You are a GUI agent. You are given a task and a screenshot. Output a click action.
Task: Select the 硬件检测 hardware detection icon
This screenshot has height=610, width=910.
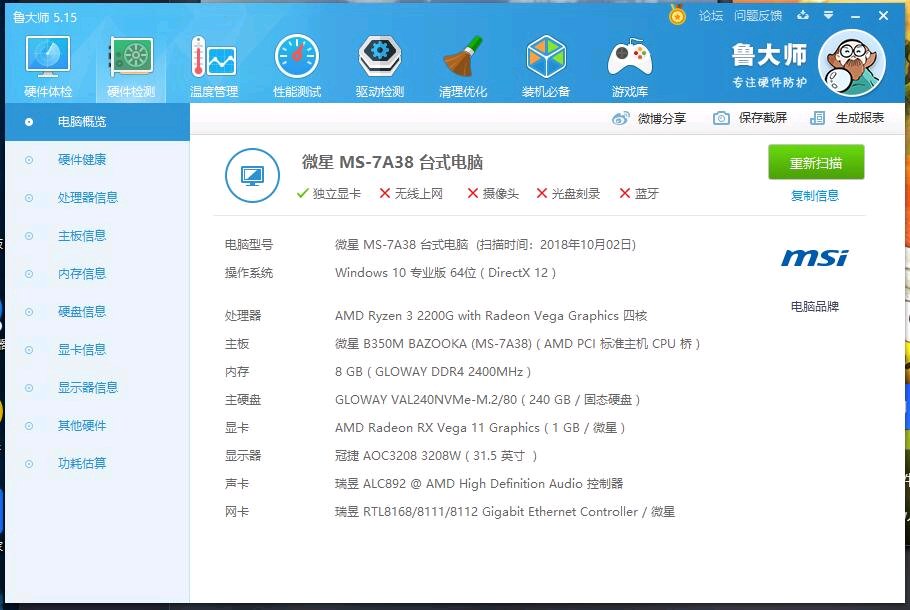[131, 67]
